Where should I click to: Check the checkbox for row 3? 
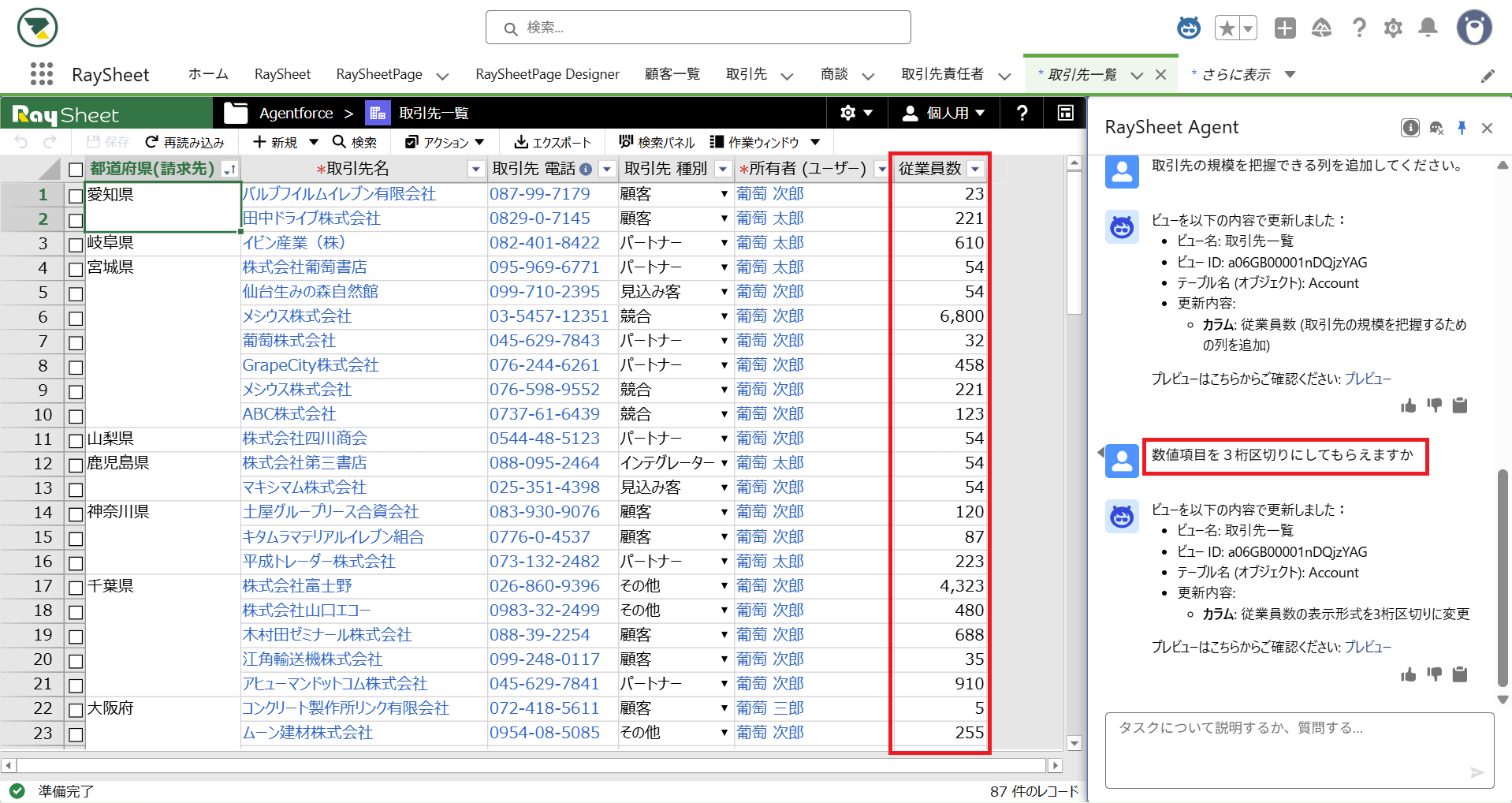pos(76,244)
